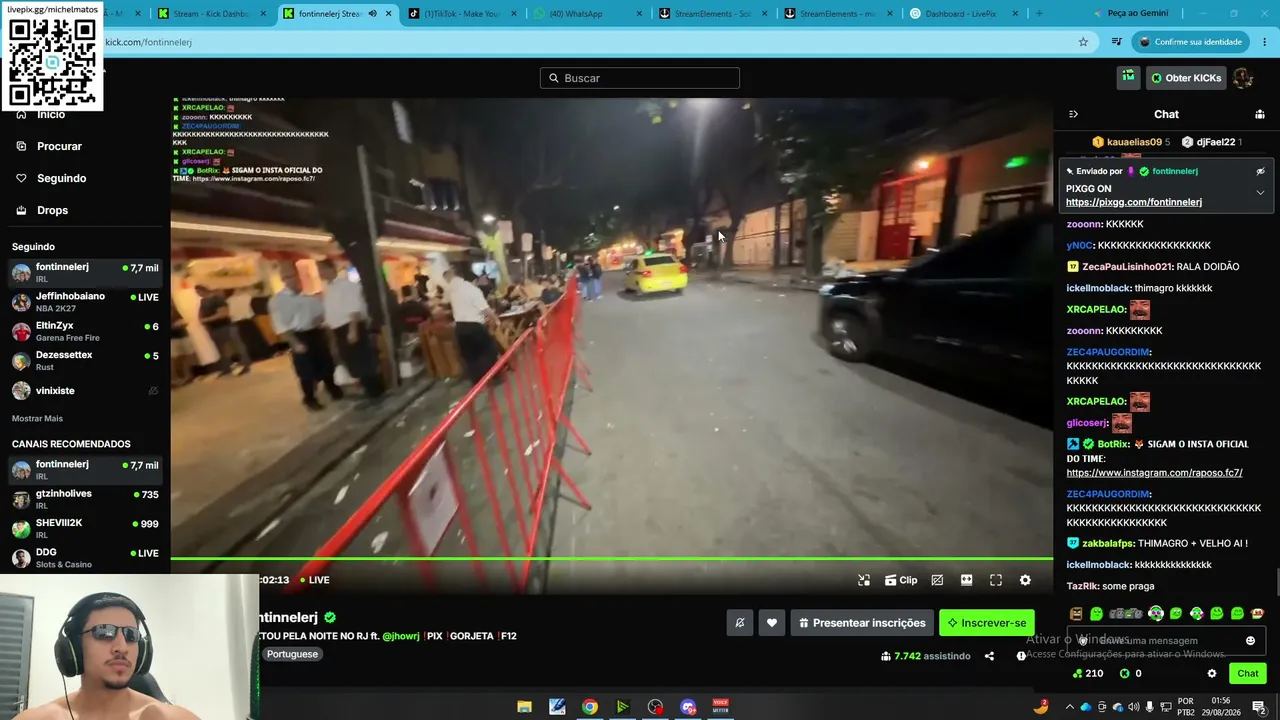Click the green stream progress bar

tap(611, 559)
